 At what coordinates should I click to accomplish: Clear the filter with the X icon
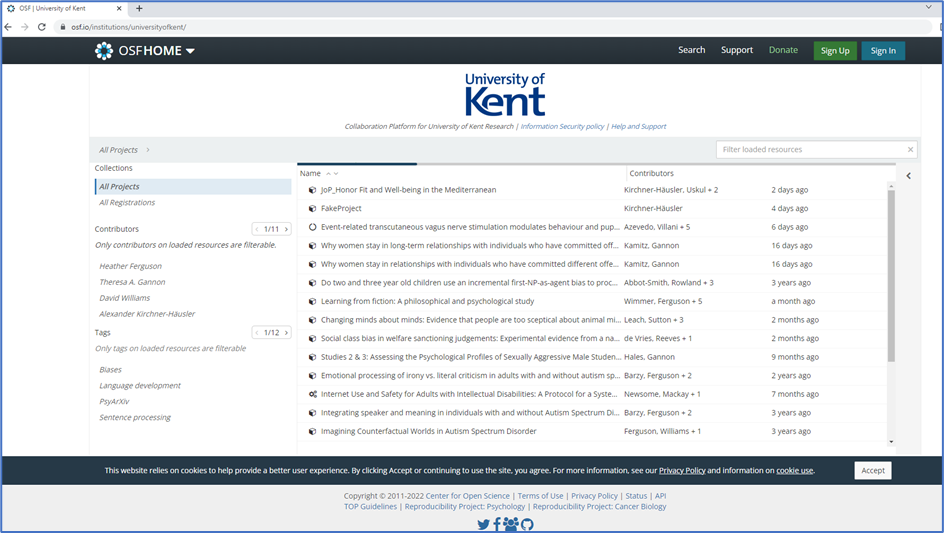click(910, 150)
